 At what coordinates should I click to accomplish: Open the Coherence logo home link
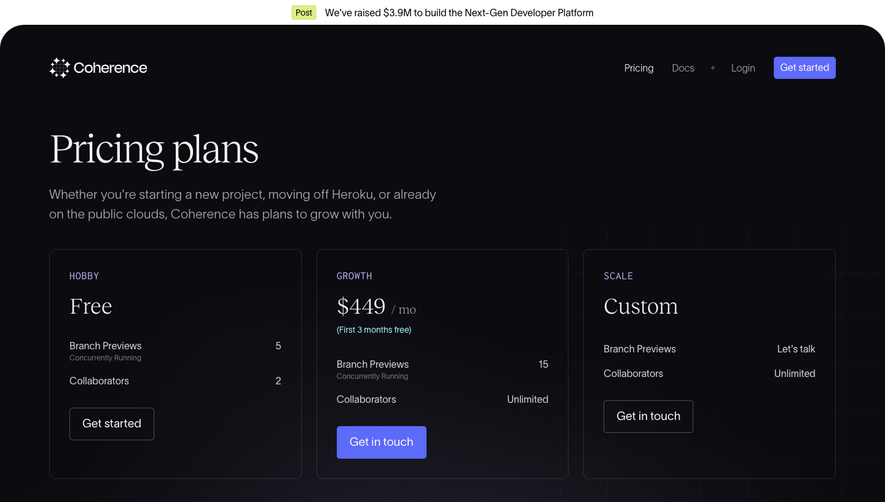point(98,68)
